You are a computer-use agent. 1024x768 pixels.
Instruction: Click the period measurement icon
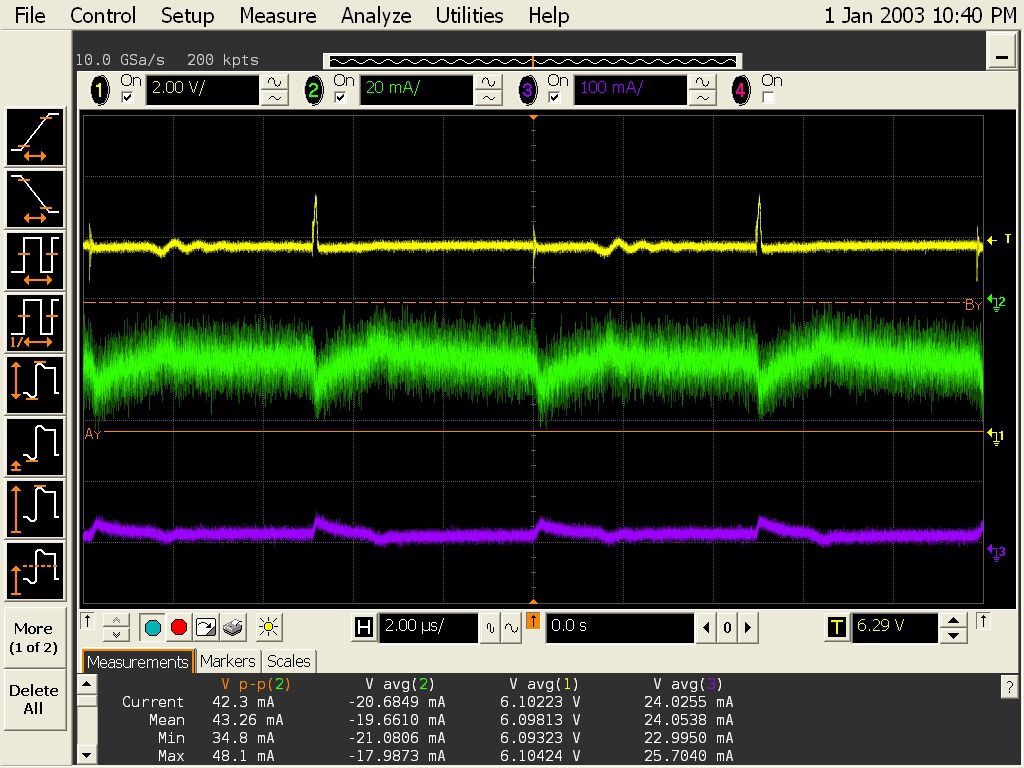[35, 260]
